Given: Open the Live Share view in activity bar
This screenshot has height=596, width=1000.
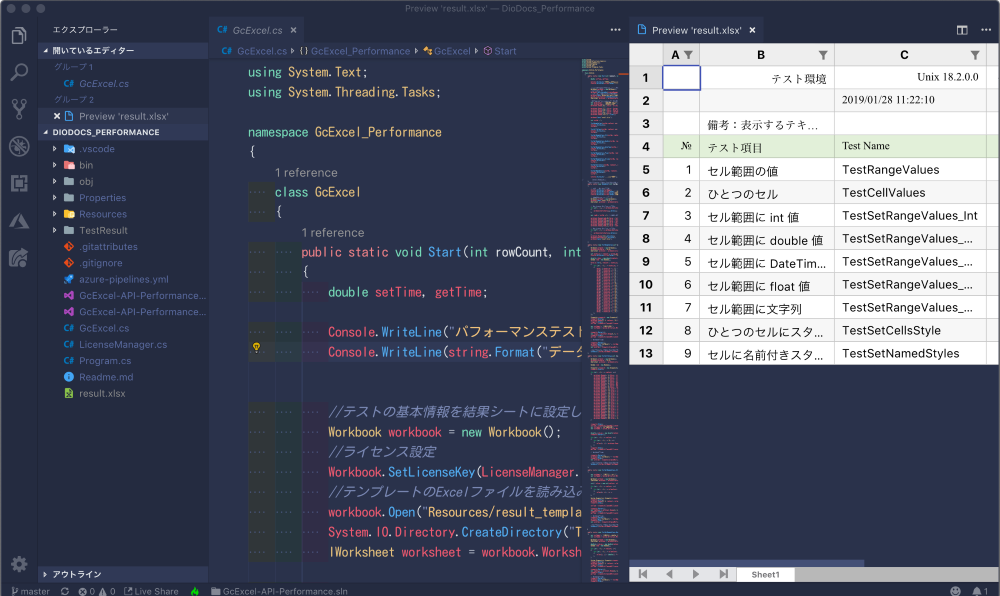Looking at the screenshot, I should pyautogui.click(x=19, y=258).
